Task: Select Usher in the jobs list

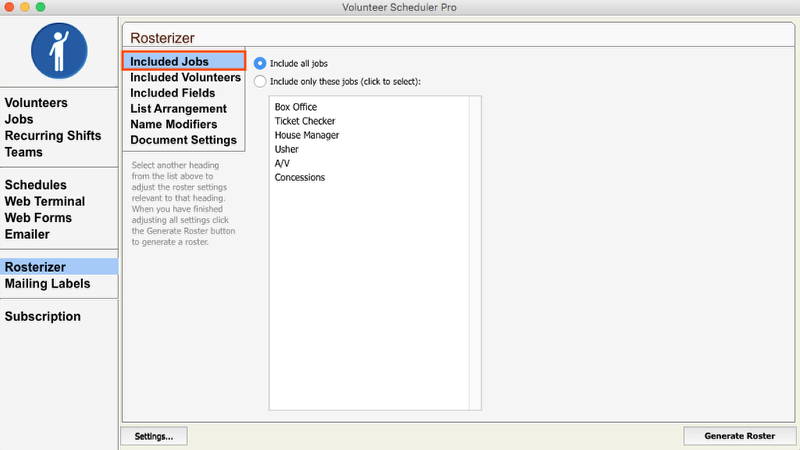Action: [287, 149]
